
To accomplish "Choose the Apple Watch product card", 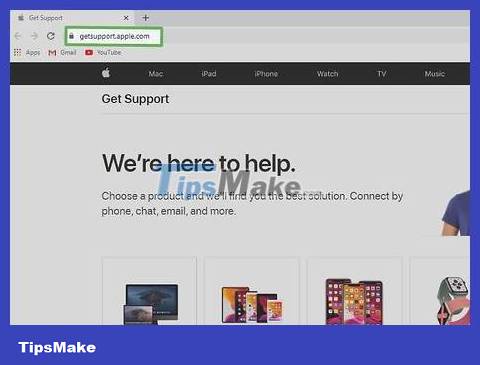I will [x=440, y=291].
